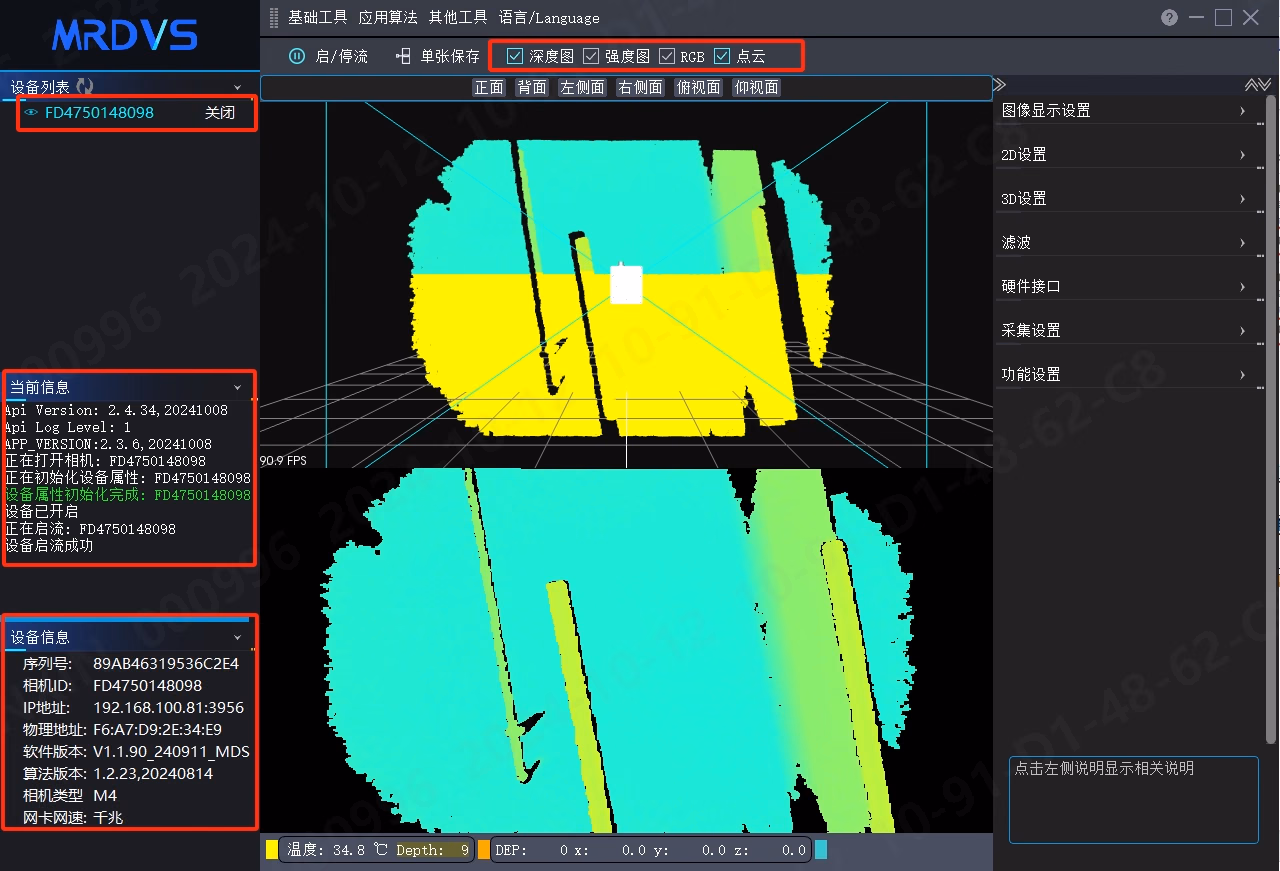
Task: Click 关闭 to close the device
Action: tap(220, 113)
